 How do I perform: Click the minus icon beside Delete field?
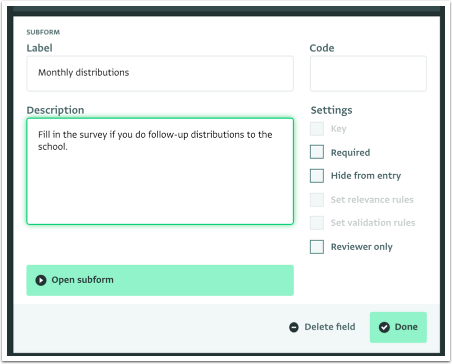click(294, 327)
